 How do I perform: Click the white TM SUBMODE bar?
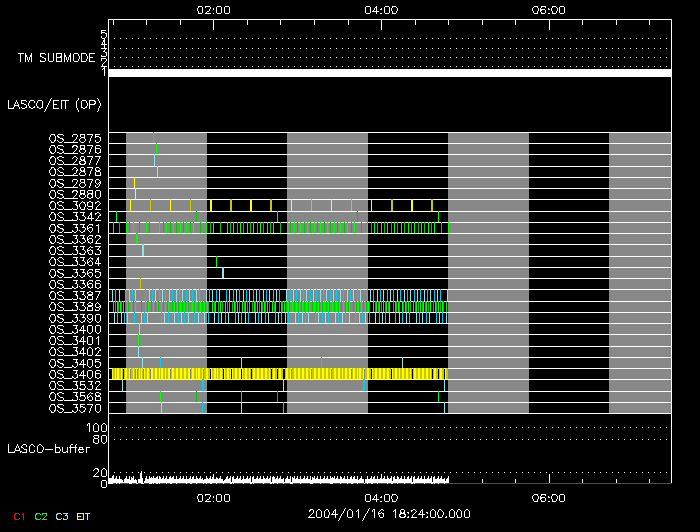(389, 73)
